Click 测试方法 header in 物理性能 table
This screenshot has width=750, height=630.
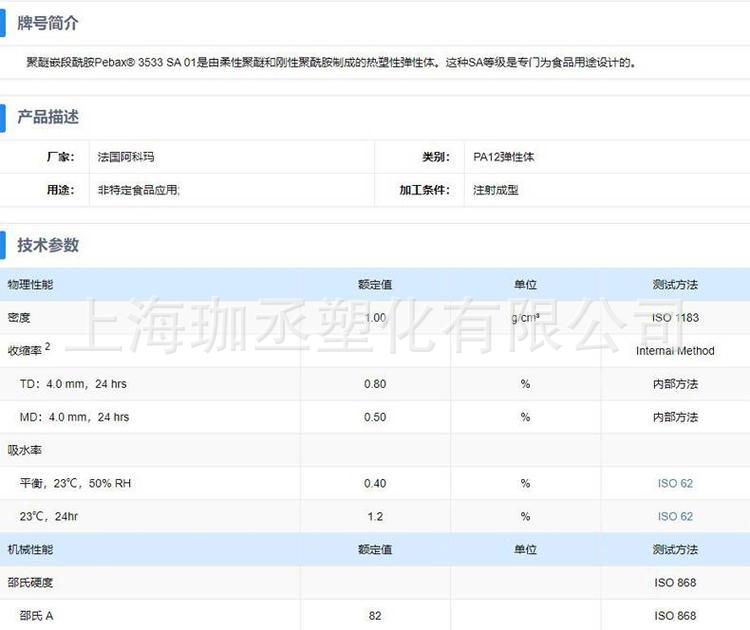coord(675,285)
